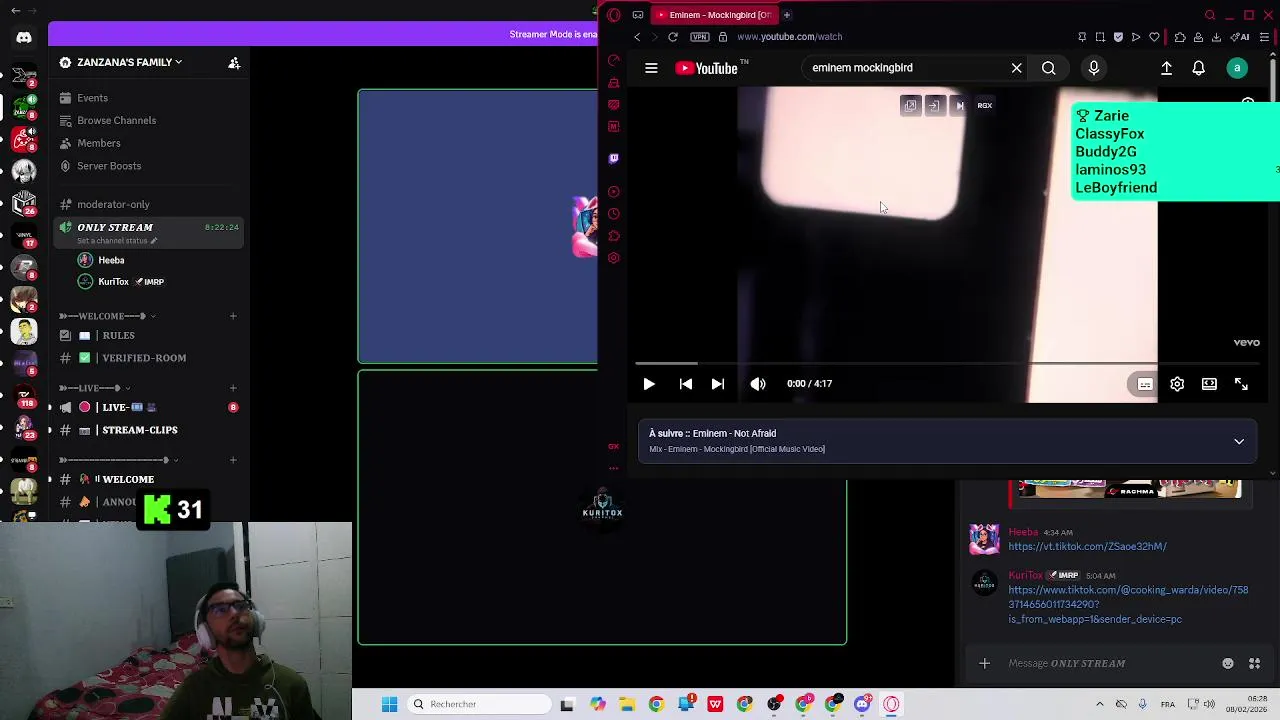Open the emoji picker in chat
1280x720 pixels.
tap(1228, 663)
